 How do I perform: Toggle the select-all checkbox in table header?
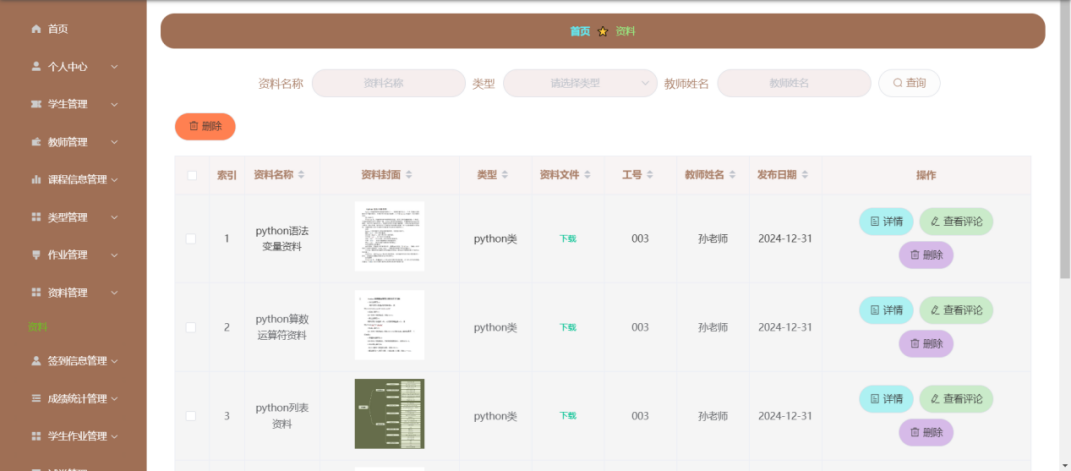tap(192, 176)
